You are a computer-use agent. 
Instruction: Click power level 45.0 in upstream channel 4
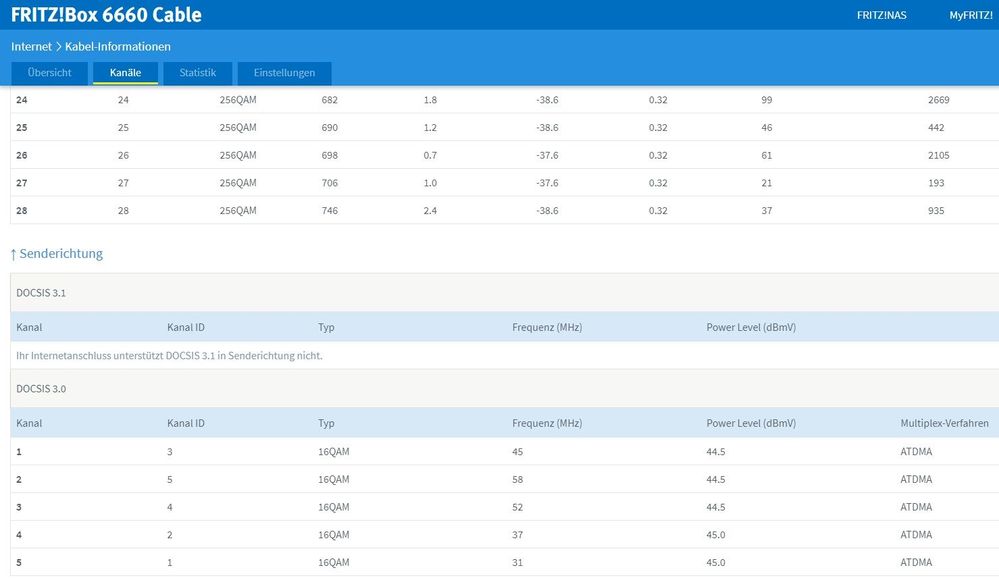[715, 535]
